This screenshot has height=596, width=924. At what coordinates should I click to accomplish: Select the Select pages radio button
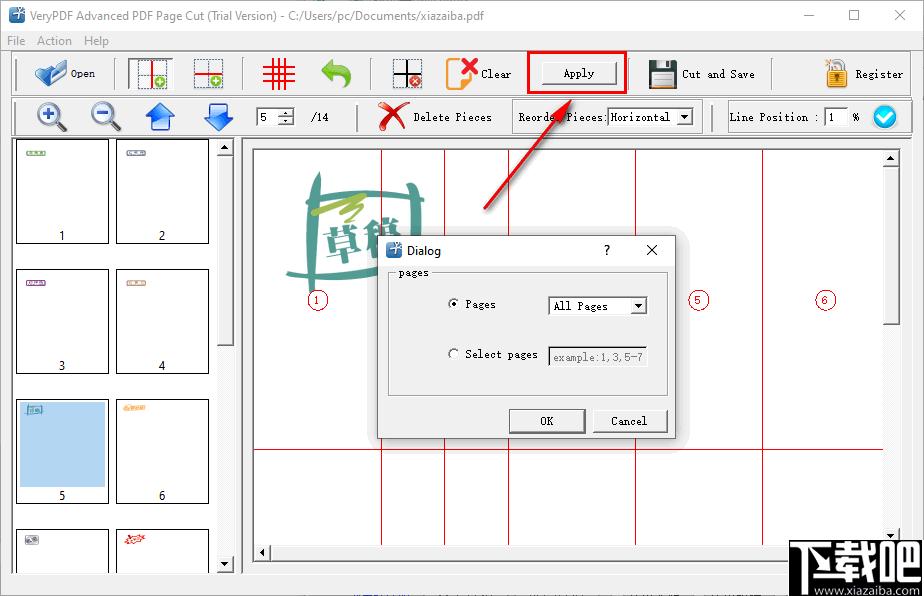pyautogui.click(x=453, y=354)
